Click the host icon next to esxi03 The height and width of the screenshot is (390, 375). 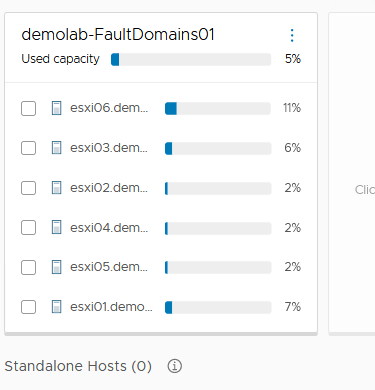tap(56, 148)
